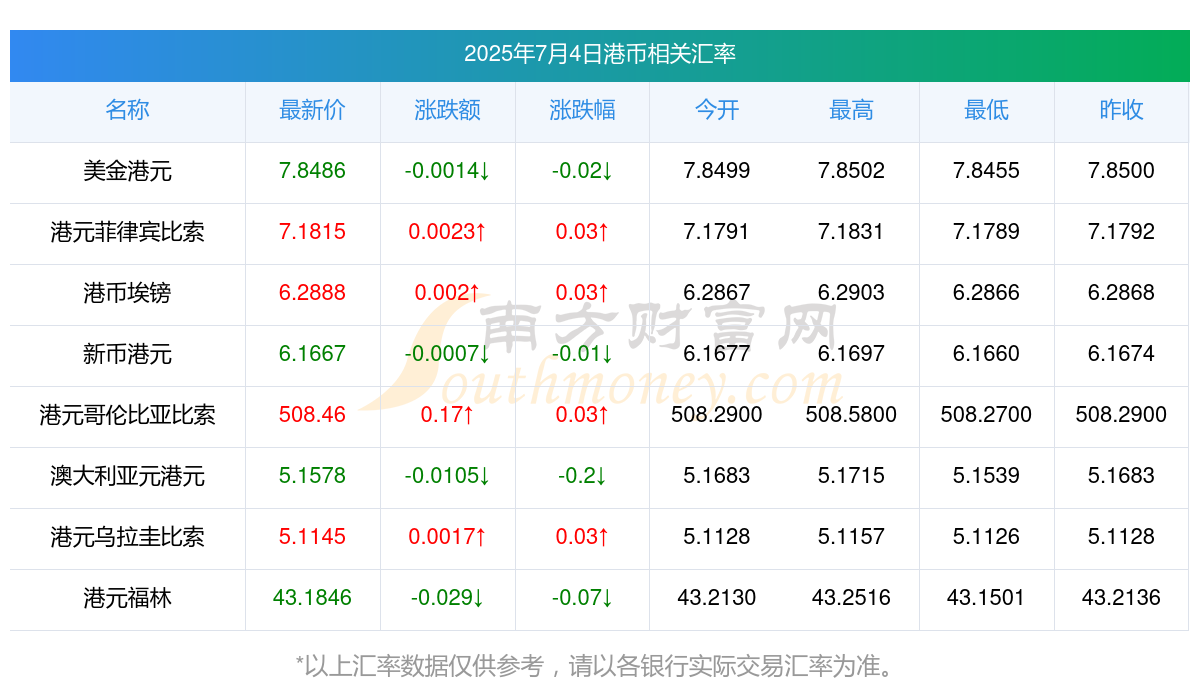Click previous close 6.2868
Viewport: 1200px width, 698px height.
tap(1121, 293)
